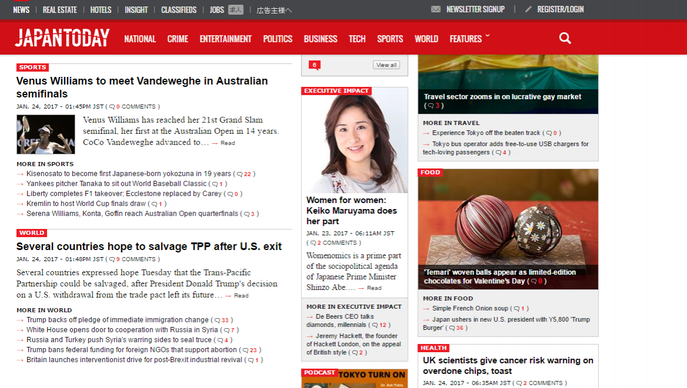Read more of the TPP article
Viewport: 687px width, 388px height.
[241, 296]
